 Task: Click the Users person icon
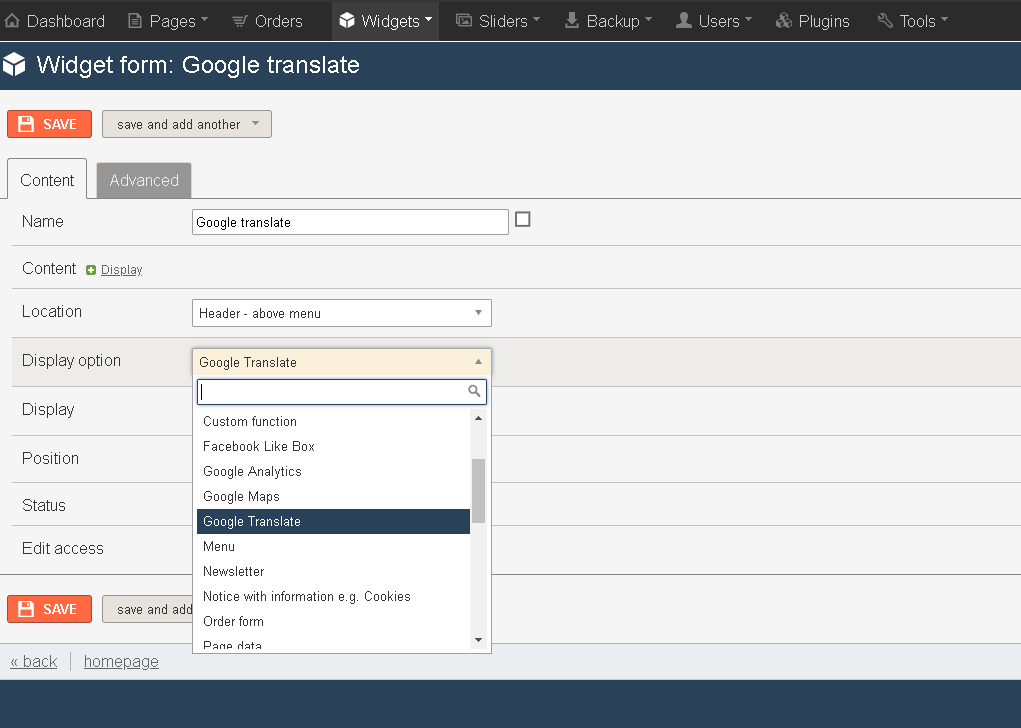(684, 21)
